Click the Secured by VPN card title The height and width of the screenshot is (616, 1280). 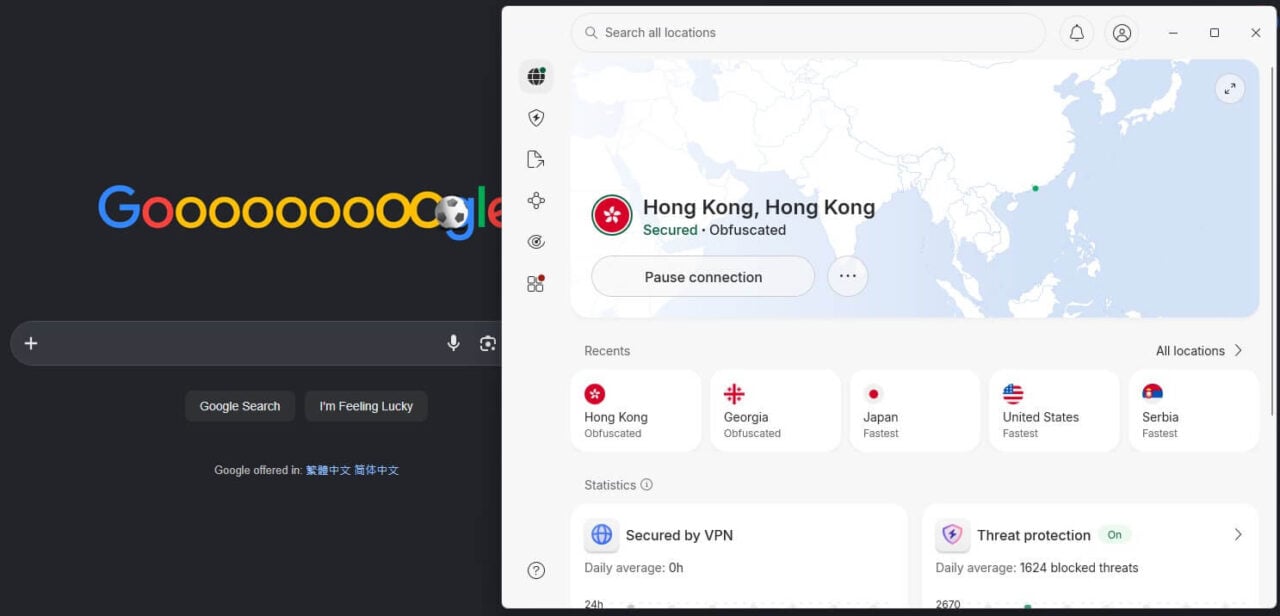coord(679,535)
